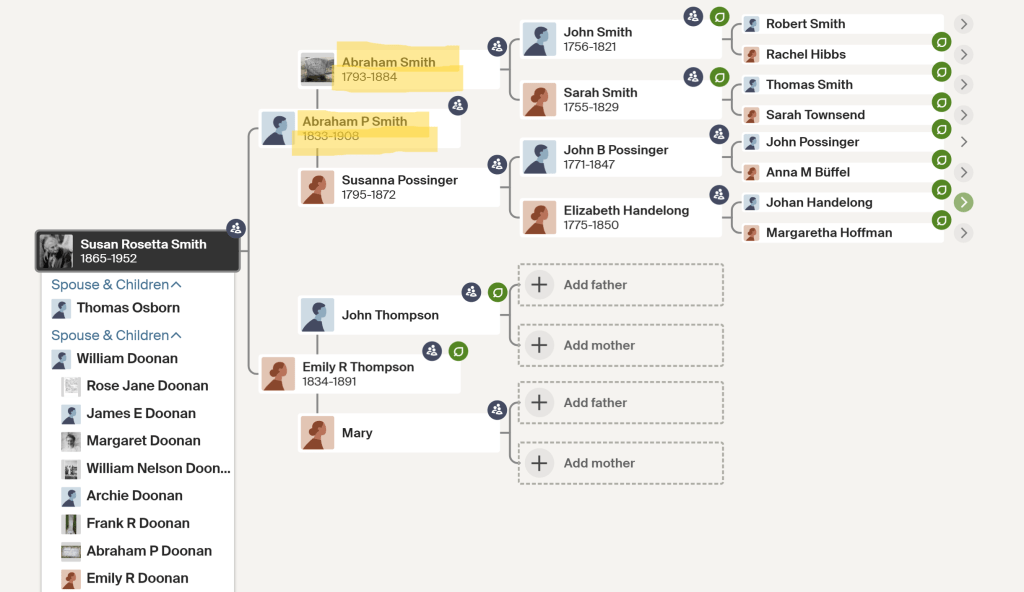The height and width of the screenshot is (592, 1024).
Task: Click Abraham Smith's photo thumbnail
Action: (x=318, y=68)
